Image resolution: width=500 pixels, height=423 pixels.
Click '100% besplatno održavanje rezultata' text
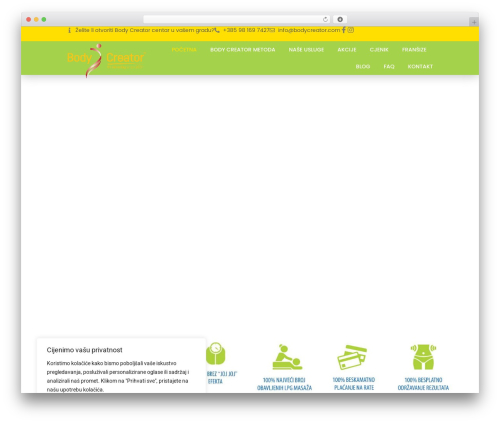[423, 384]
